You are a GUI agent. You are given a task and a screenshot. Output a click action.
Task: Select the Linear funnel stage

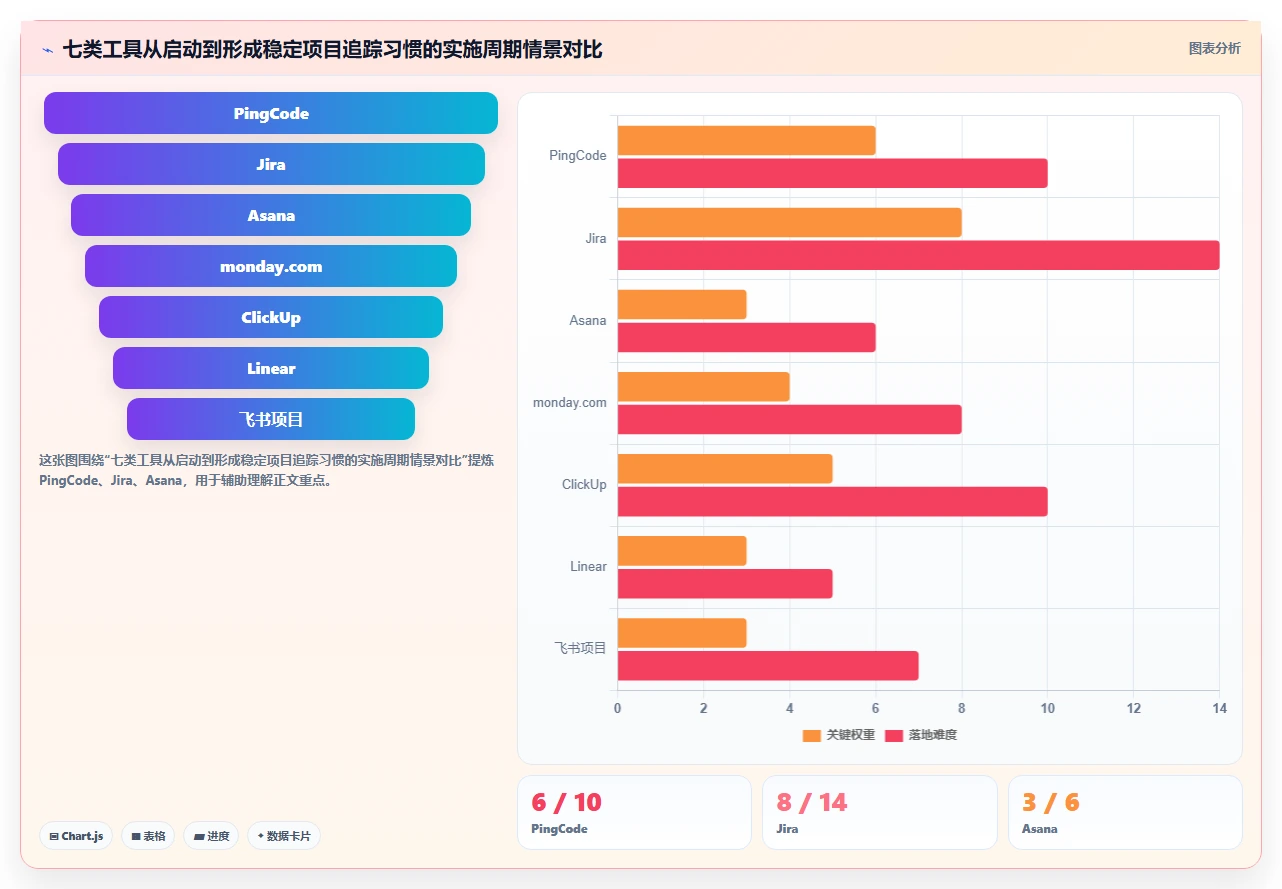271,368
